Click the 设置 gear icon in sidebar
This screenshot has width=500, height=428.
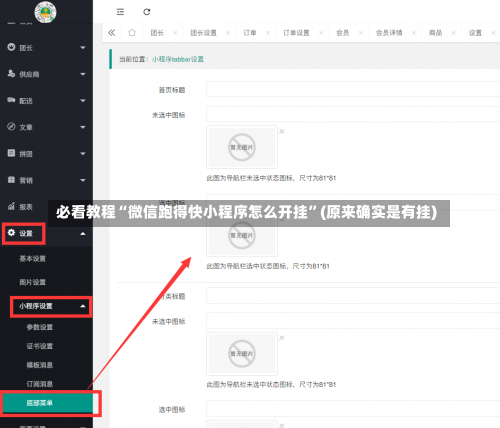(x=11, y=233)
